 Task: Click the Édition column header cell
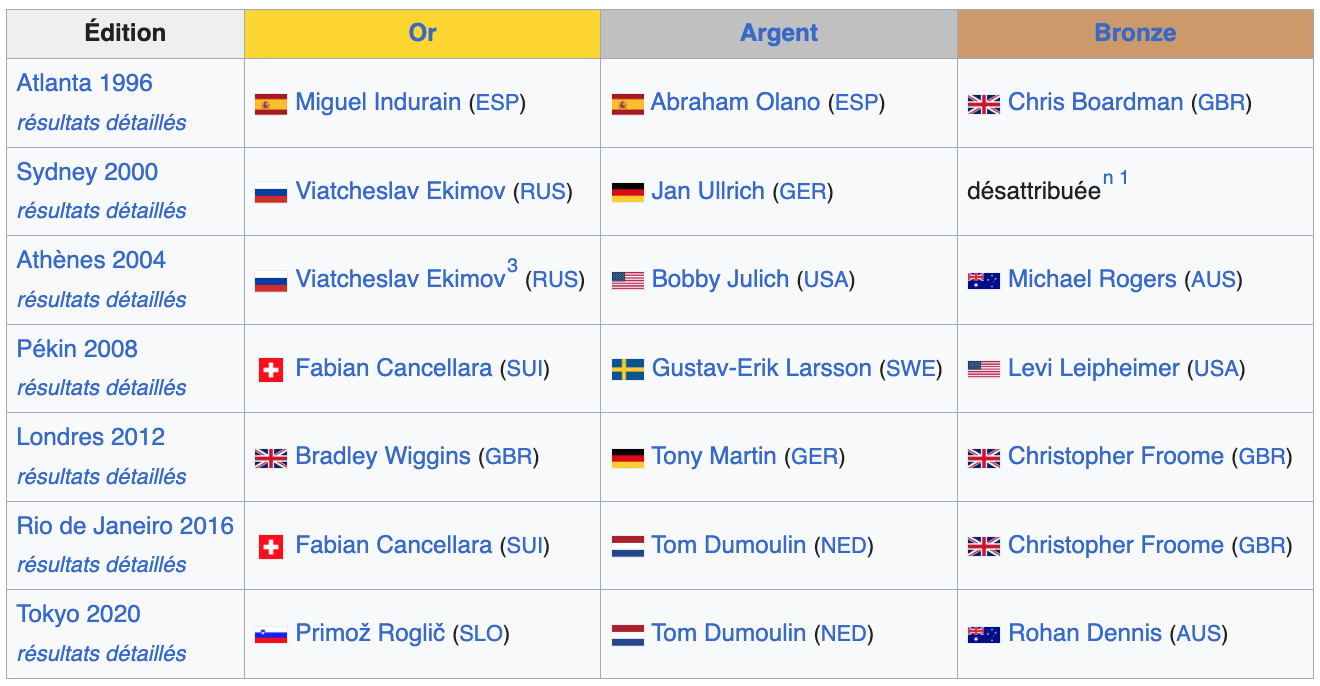point(125,33)
